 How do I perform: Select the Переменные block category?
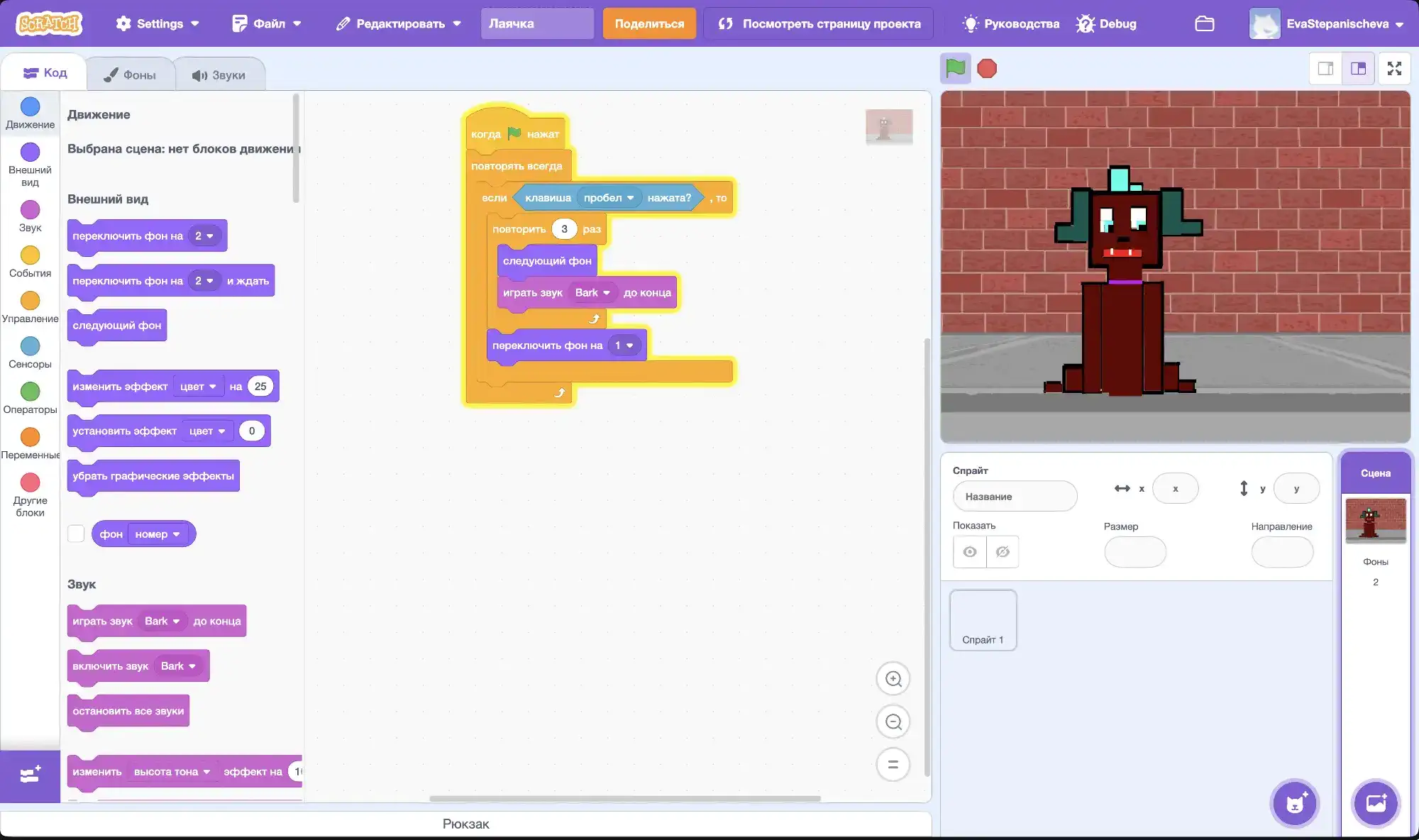[30, 443]
